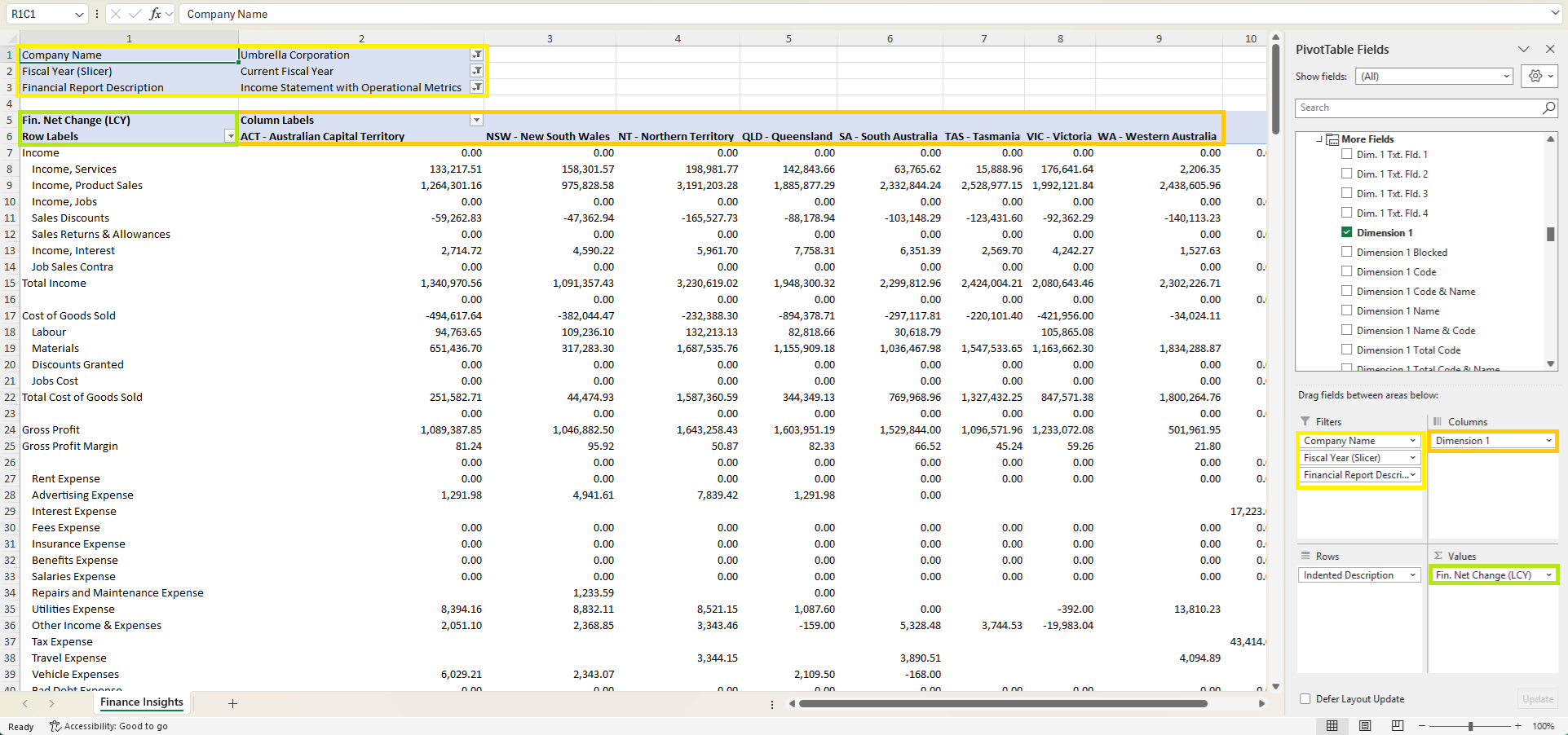The height and width of the screenshot is (735, 1568).
Task: Click Accessibility: Good to go status
Action: click(108, 726)
